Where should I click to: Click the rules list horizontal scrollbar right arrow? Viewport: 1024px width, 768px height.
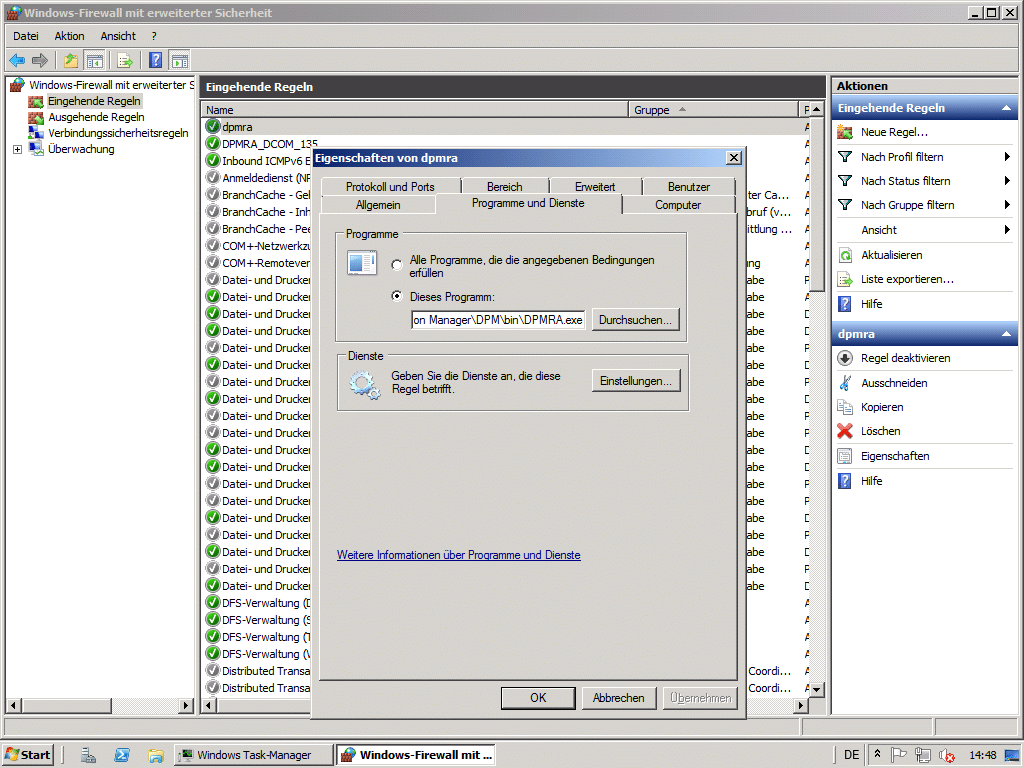click(801, 705)
